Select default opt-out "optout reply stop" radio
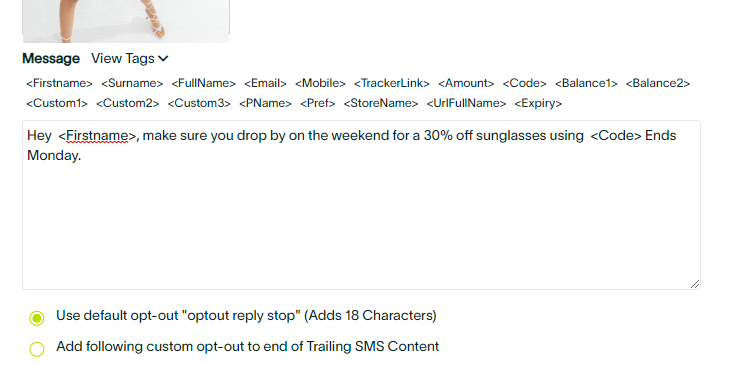This screenshot has width=737, height=365. point(37,318)
